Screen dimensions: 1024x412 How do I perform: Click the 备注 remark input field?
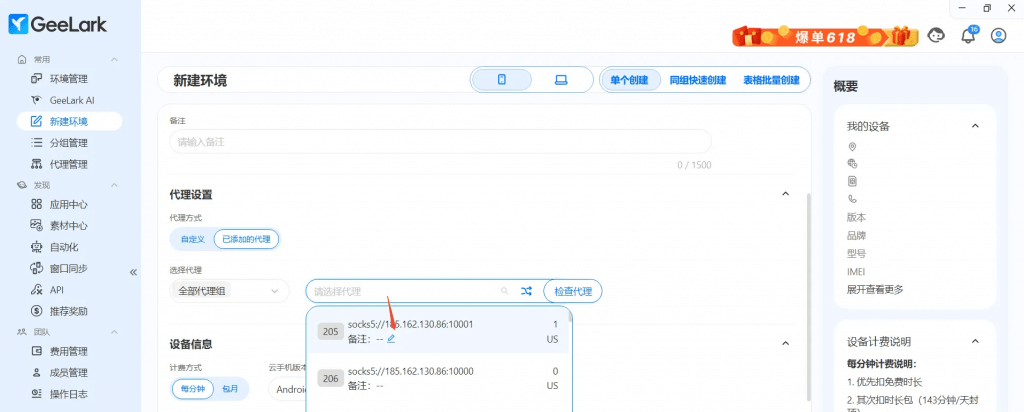tap(440, 142)
